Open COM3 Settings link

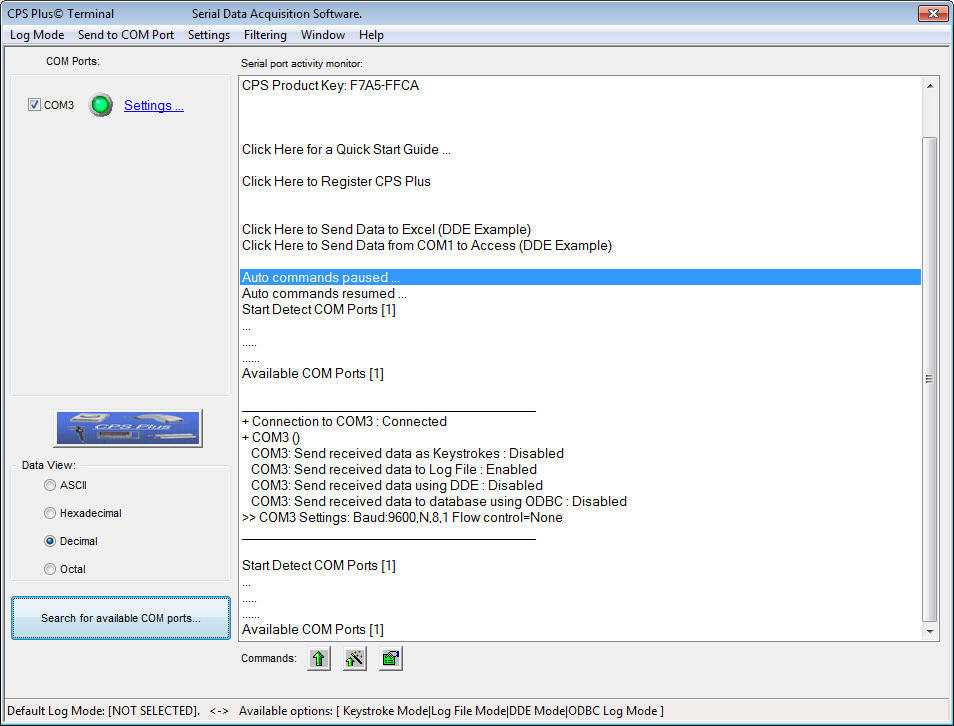(x=154, y=105)
